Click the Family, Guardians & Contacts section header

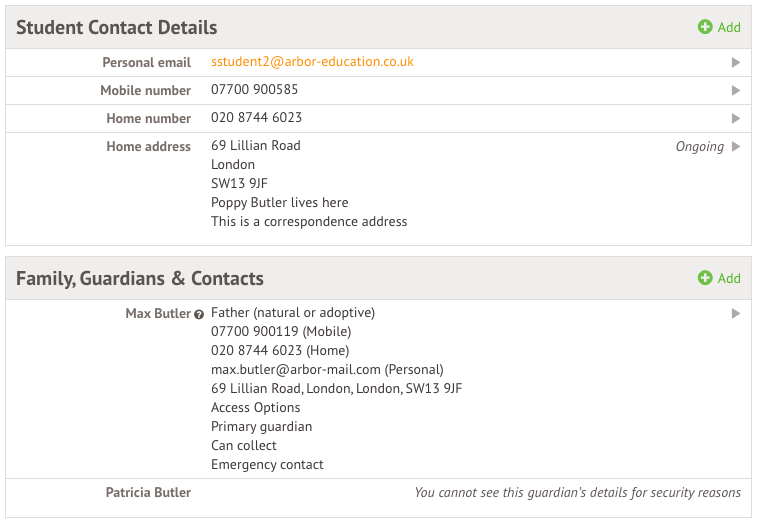pyautogui.click(x=140, y=278)
